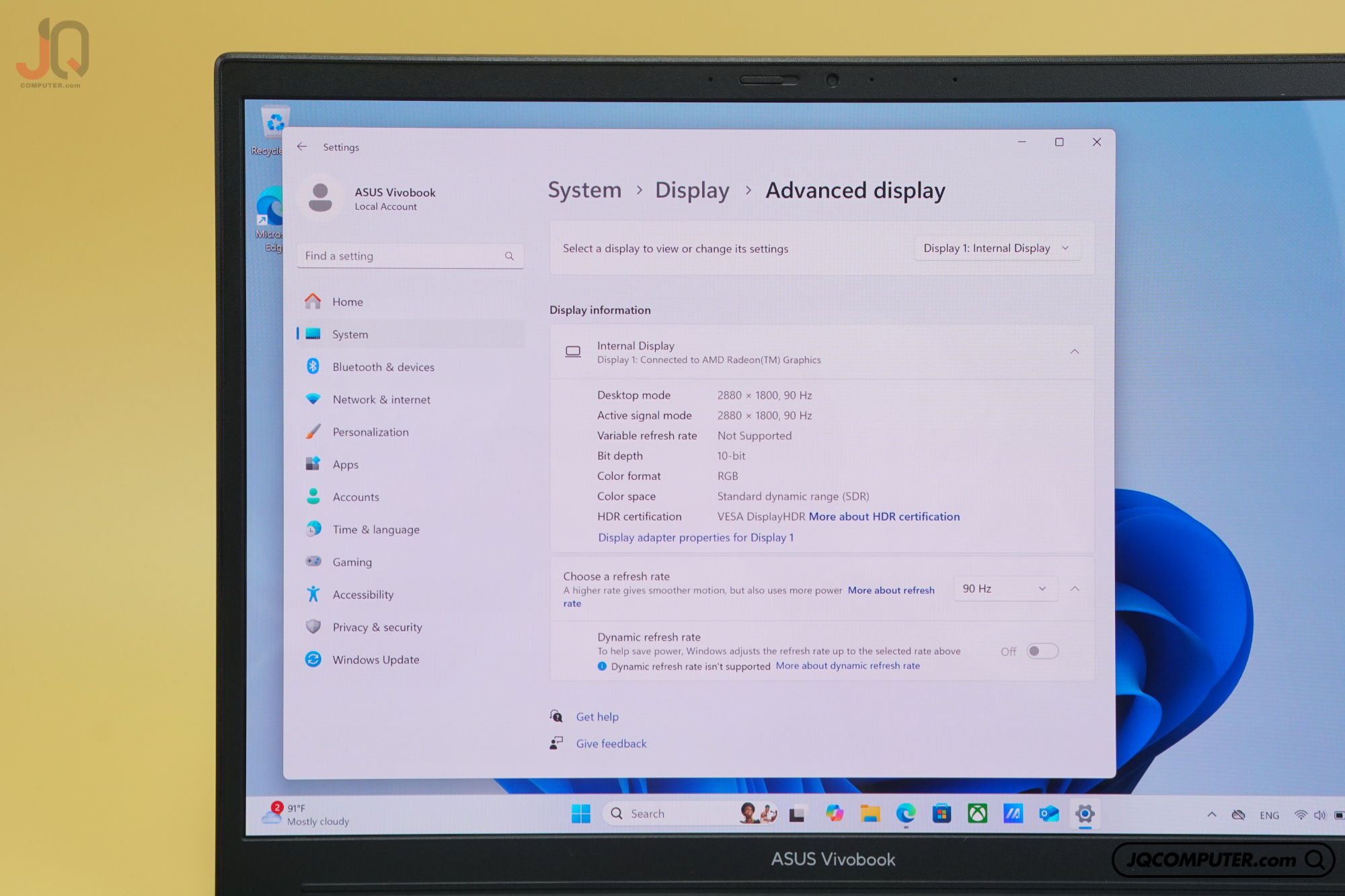The image size is (1345, 896).
Task: Click the OneDrive cloud tray icon
Action: pyautogui.click(x=1239, y=815)
